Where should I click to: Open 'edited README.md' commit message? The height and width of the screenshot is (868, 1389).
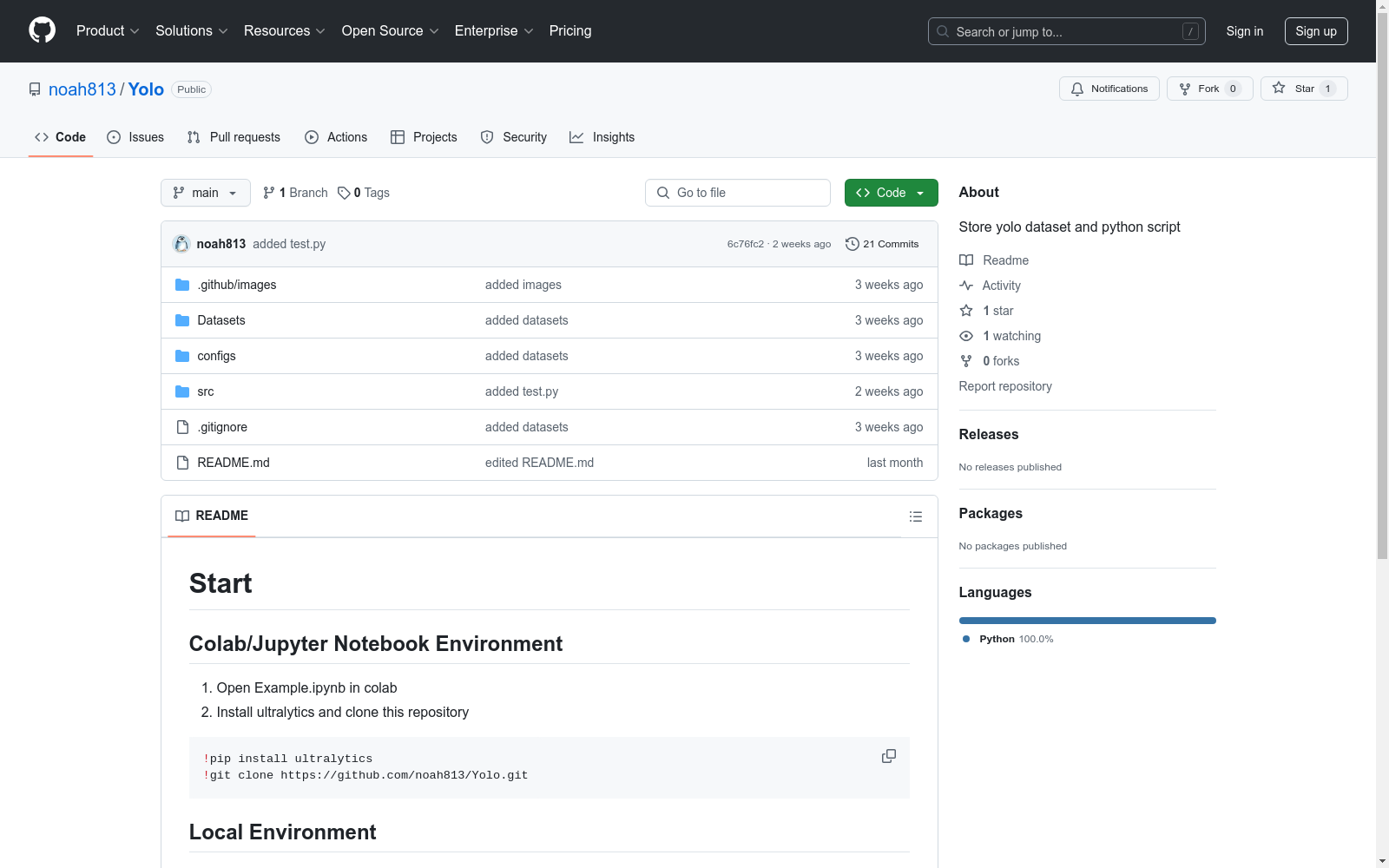click(539, 463)
